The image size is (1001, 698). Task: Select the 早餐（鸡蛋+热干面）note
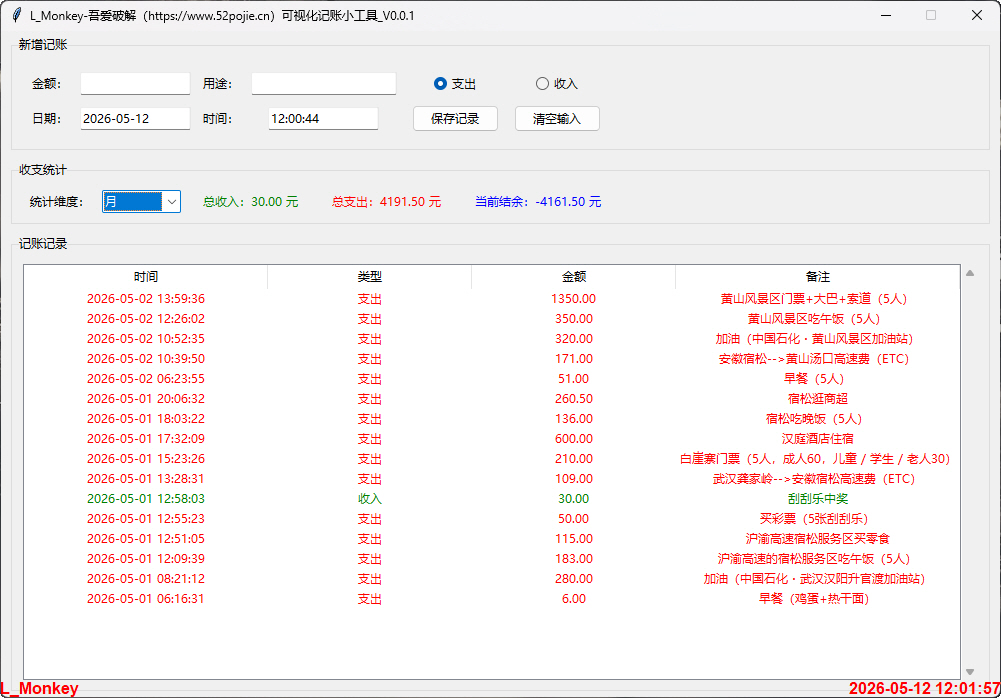point(814,599)
